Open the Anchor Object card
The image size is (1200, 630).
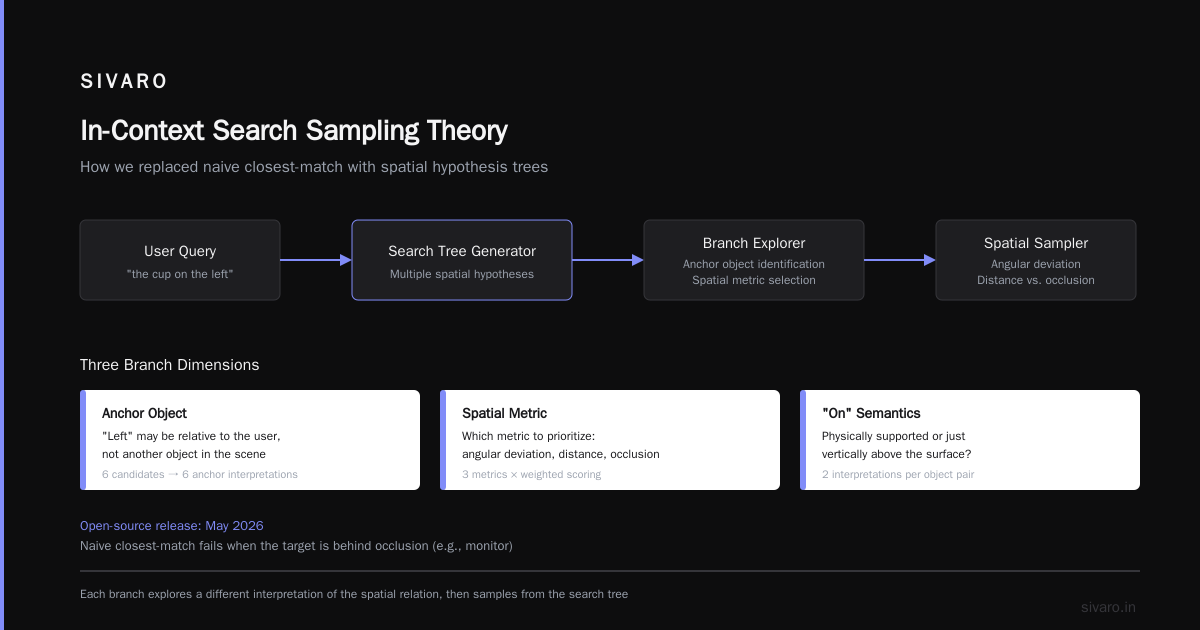[x=250, y=440]
